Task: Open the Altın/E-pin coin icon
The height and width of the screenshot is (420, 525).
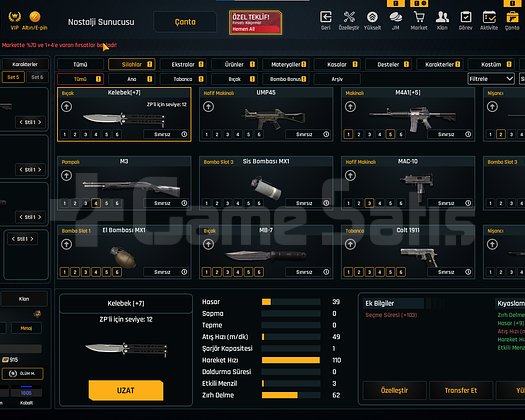Action: (35, 17)
